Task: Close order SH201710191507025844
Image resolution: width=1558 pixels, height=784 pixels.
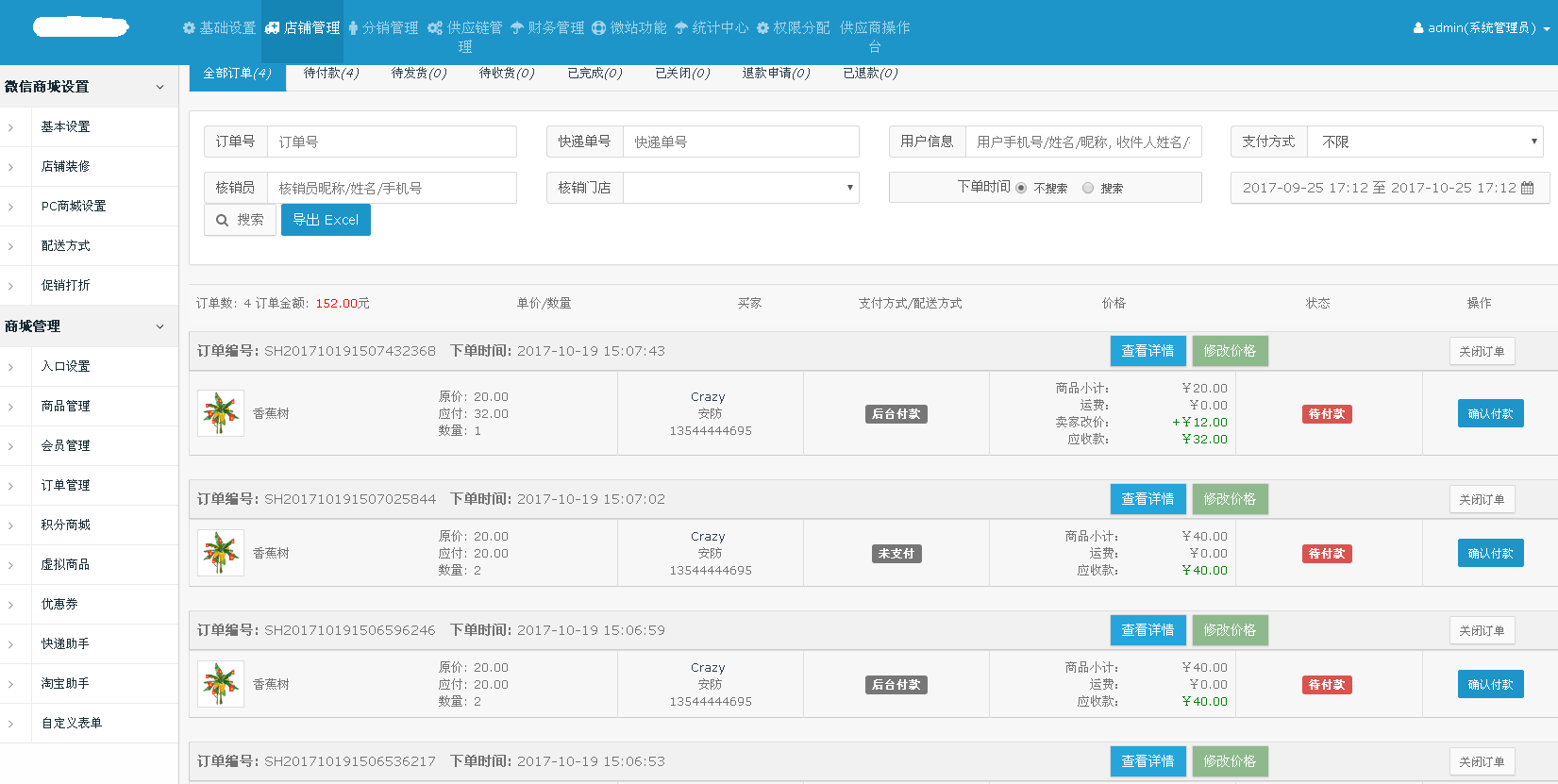Action: pos(1482,499)
